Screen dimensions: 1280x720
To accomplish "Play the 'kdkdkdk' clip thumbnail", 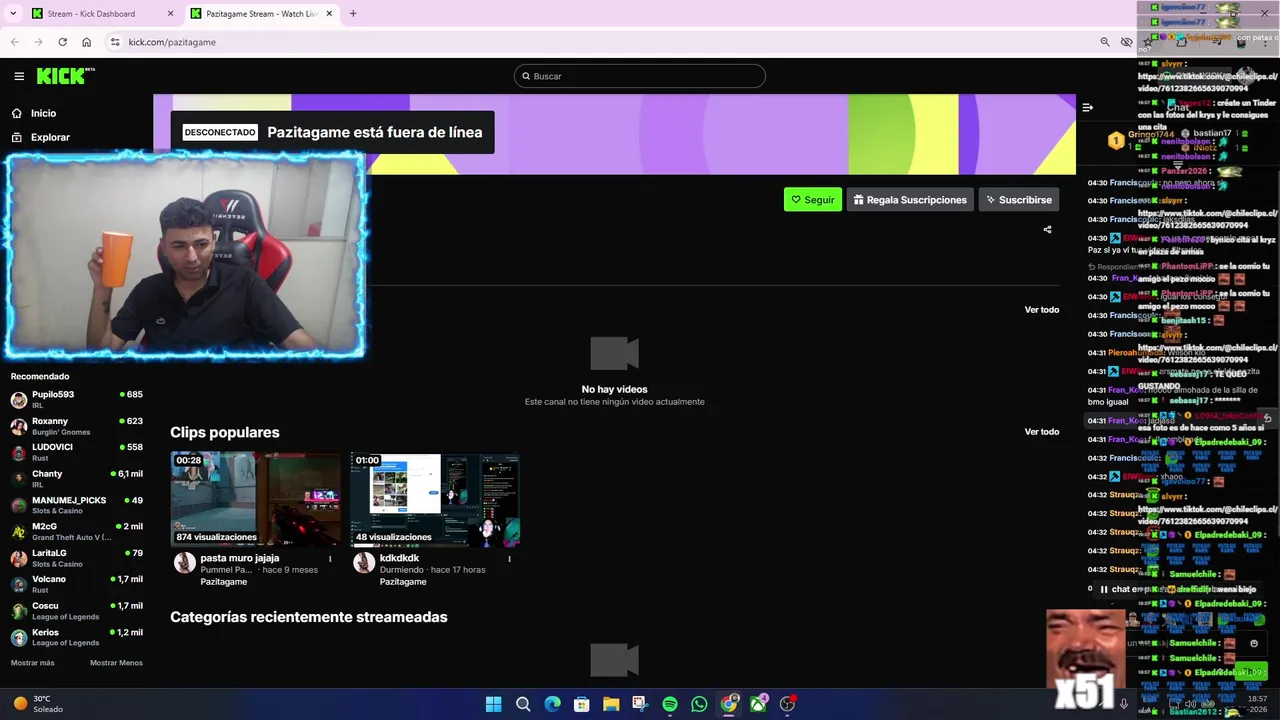I will pos(435,499).
